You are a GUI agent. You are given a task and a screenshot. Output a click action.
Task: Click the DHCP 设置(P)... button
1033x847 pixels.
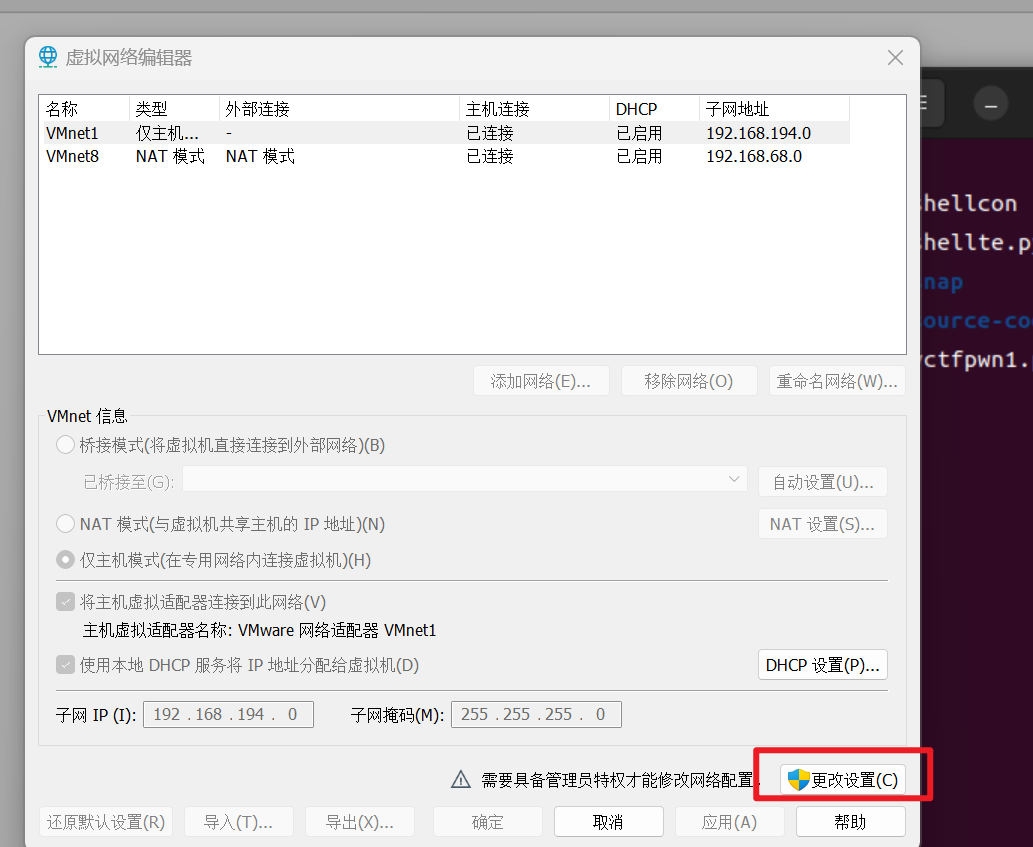tap(822, 665)
